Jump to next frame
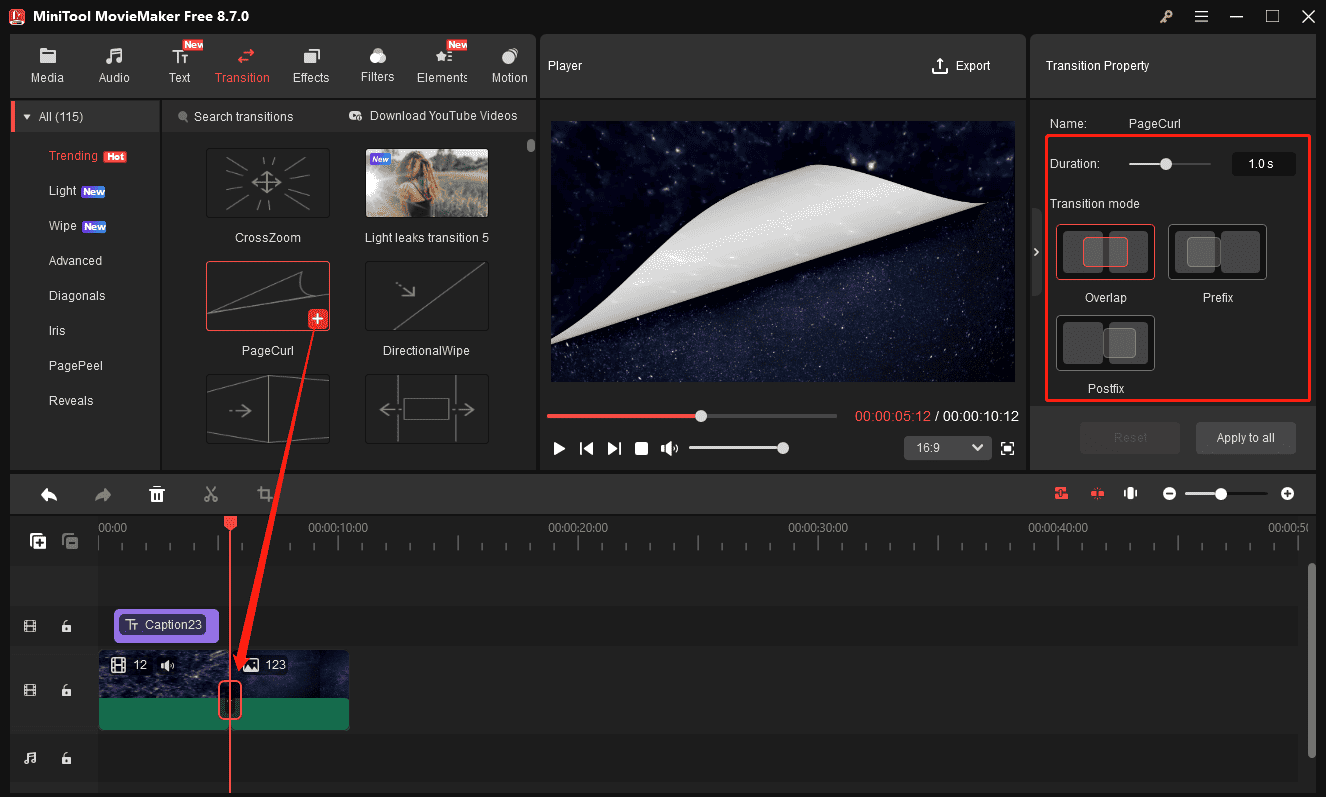1326x797 pixels. [x=614, y=448]
